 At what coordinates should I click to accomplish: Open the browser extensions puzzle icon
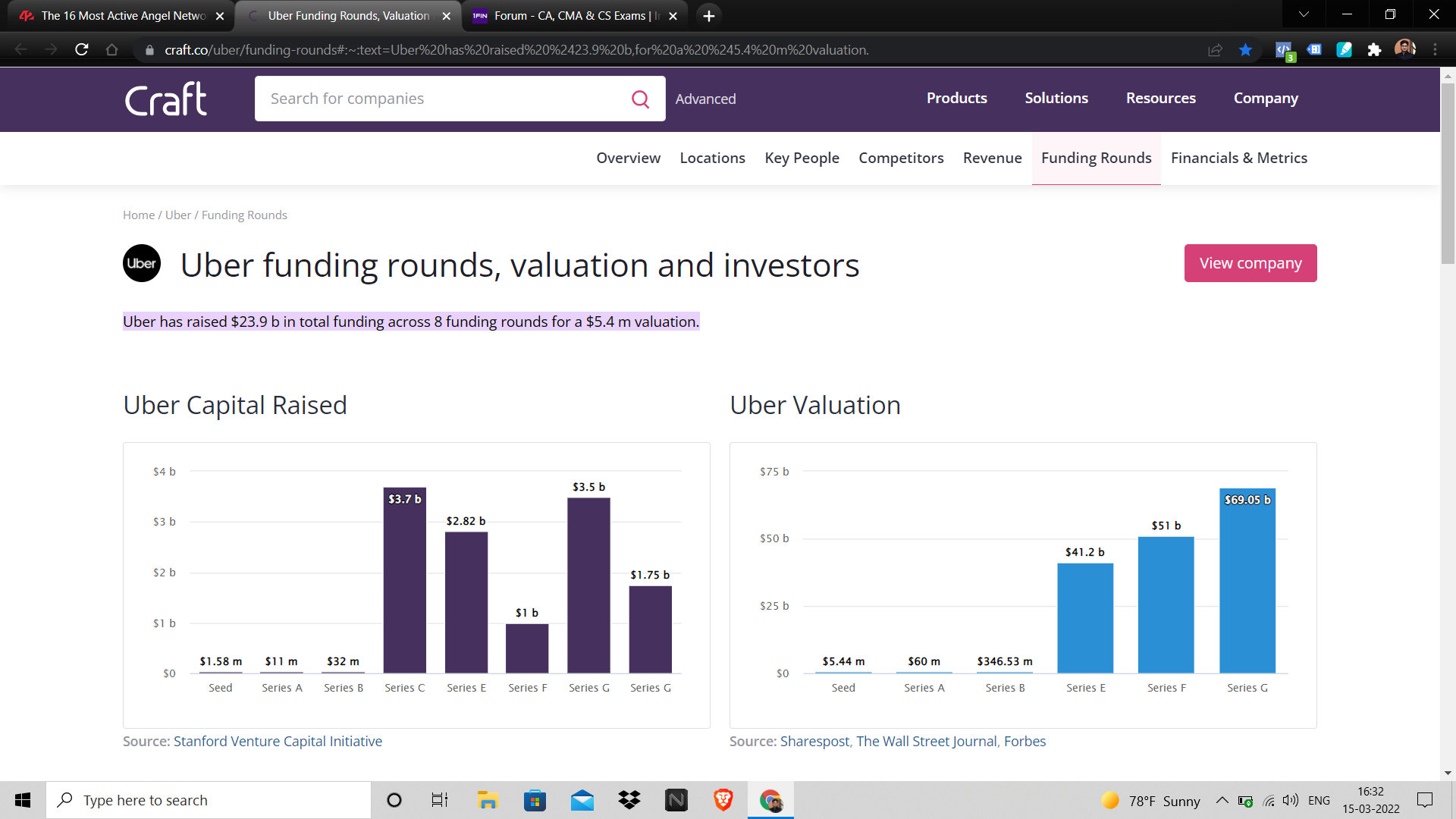(1374, 50)
